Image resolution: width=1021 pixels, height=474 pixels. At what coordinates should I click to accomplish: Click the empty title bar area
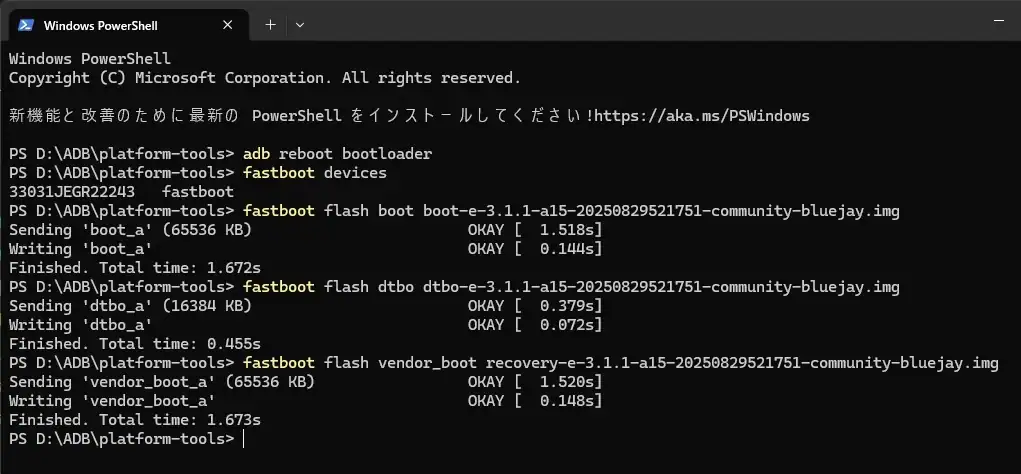(650, 22)
